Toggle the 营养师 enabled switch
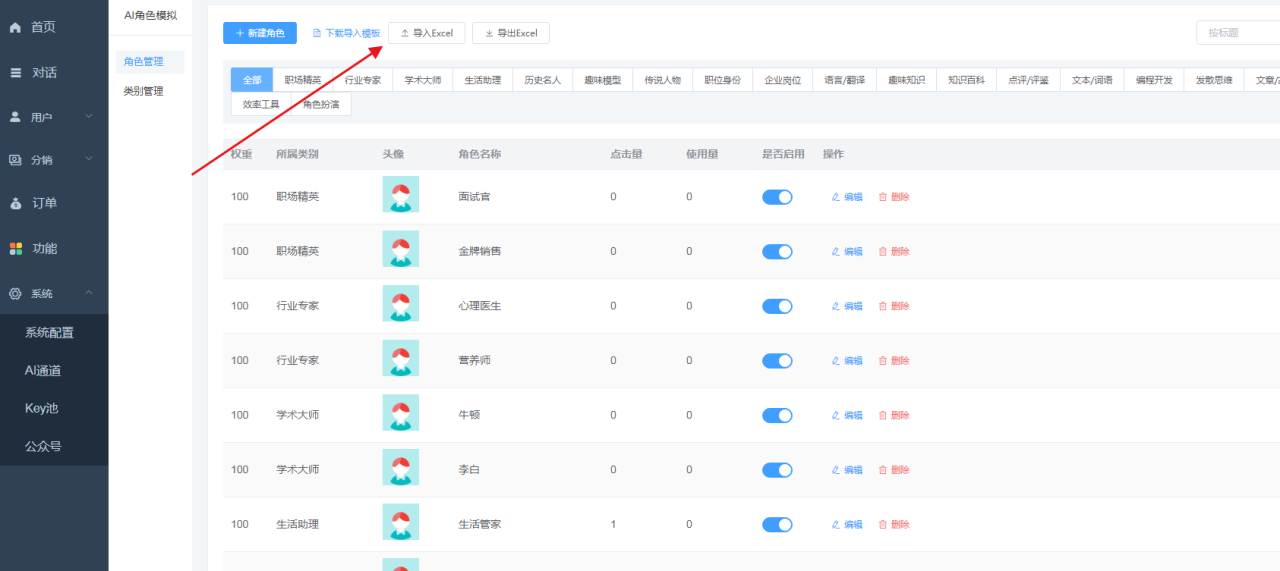The width and height of the screenshot is (1280, 571). click(777, 361)
